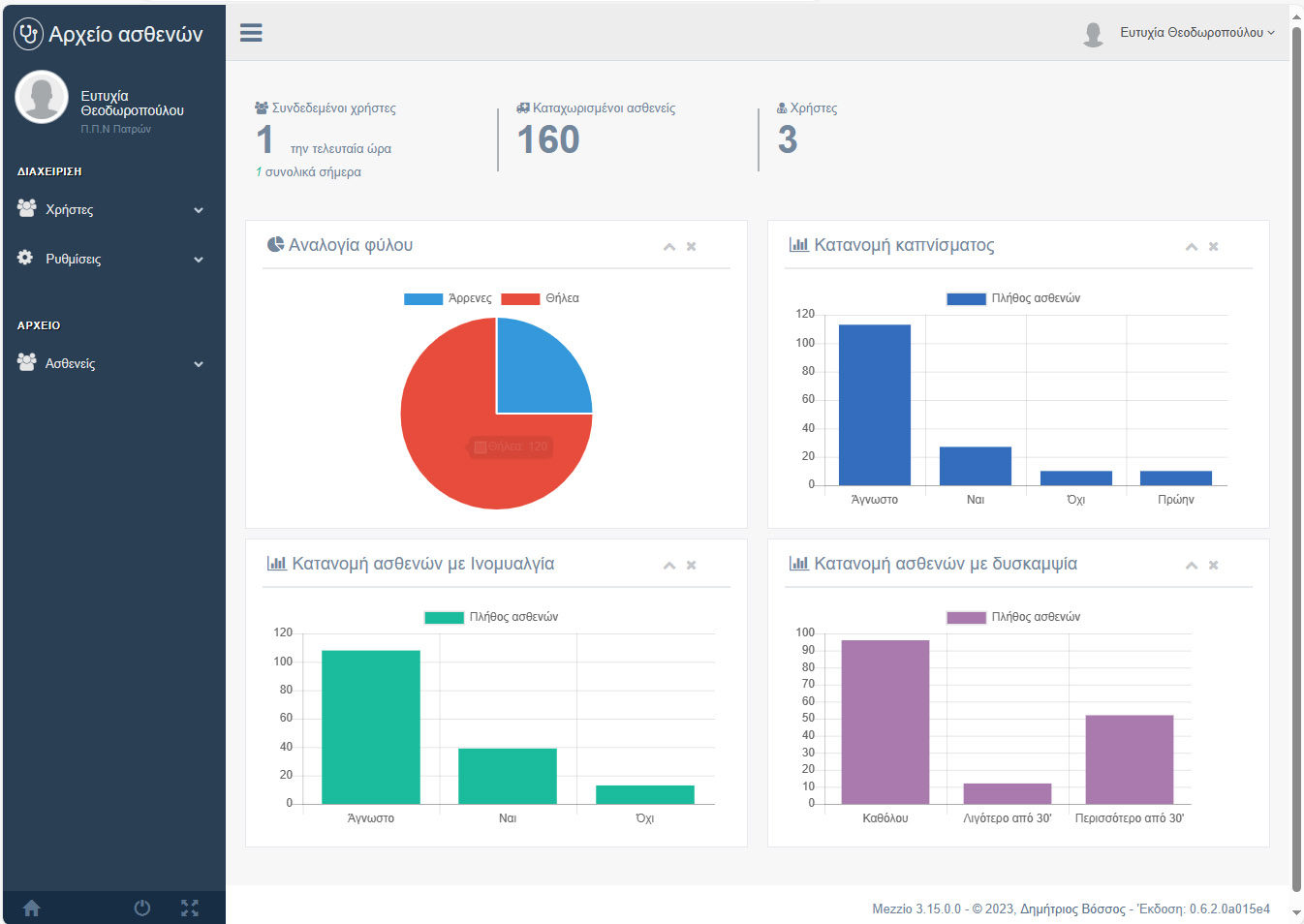Click the hamburger menu icon

251,33
